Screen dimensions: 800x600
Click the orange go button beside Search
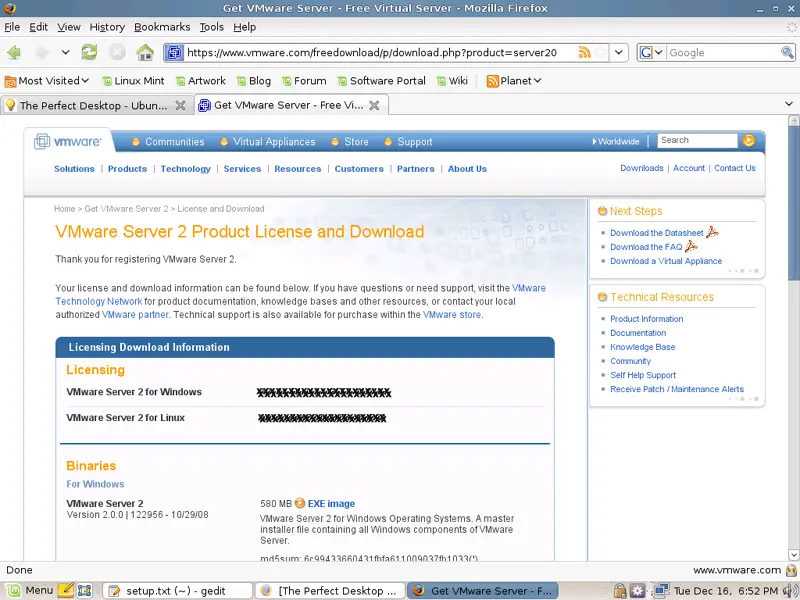pyautogui.click(x=748, y=140)
